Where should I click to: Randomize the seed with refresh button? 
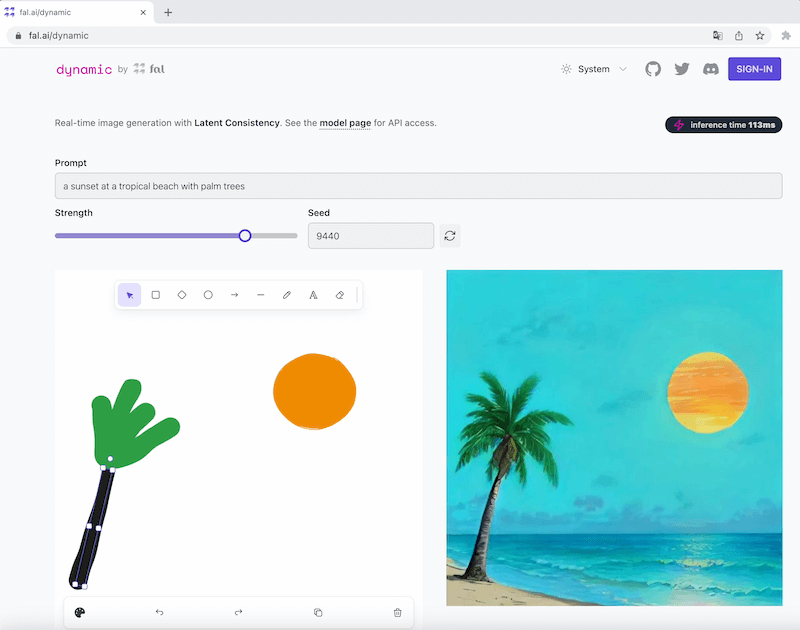pos(450,236)
